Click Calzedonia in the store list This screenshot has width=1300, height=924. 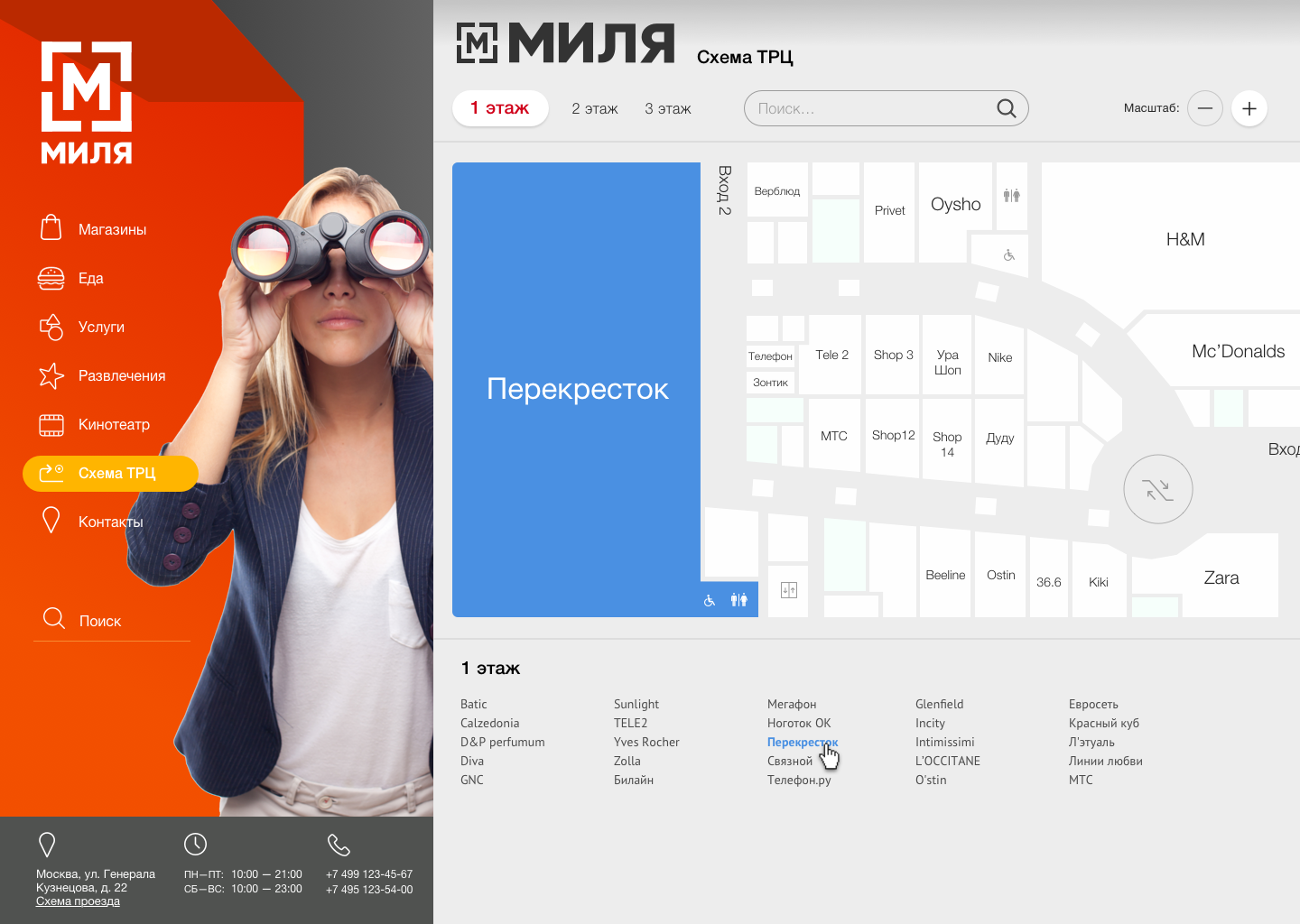489,723
